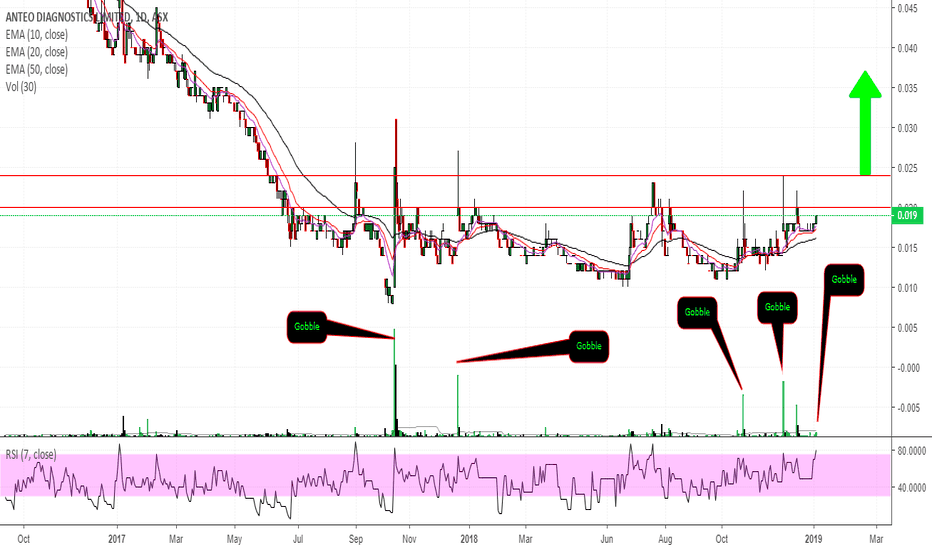
Task: Click the 2019 label on time axis
Action: [x=813, y=539]
